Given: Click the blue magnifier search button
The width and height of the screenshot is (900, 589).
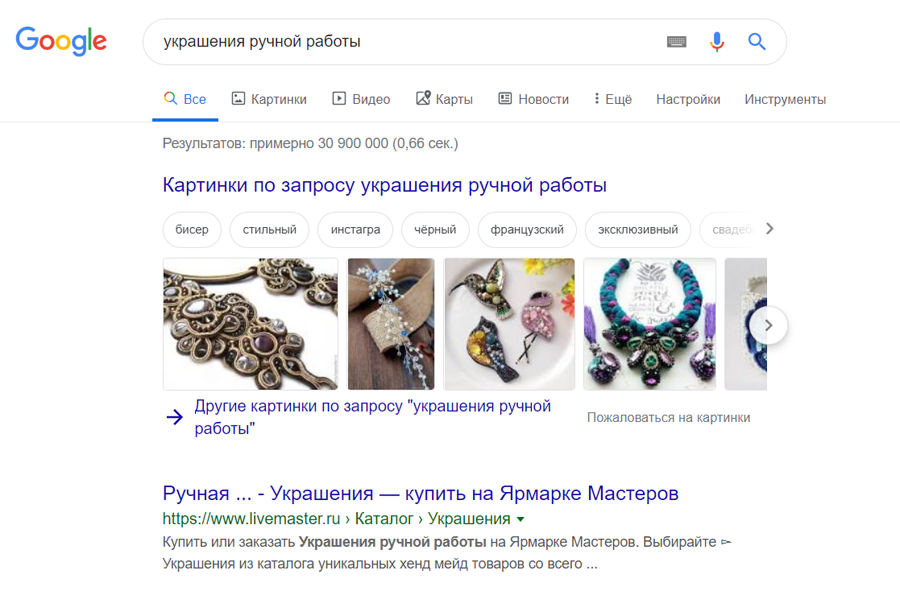Looking at the screenshot, I should (757, 41).
